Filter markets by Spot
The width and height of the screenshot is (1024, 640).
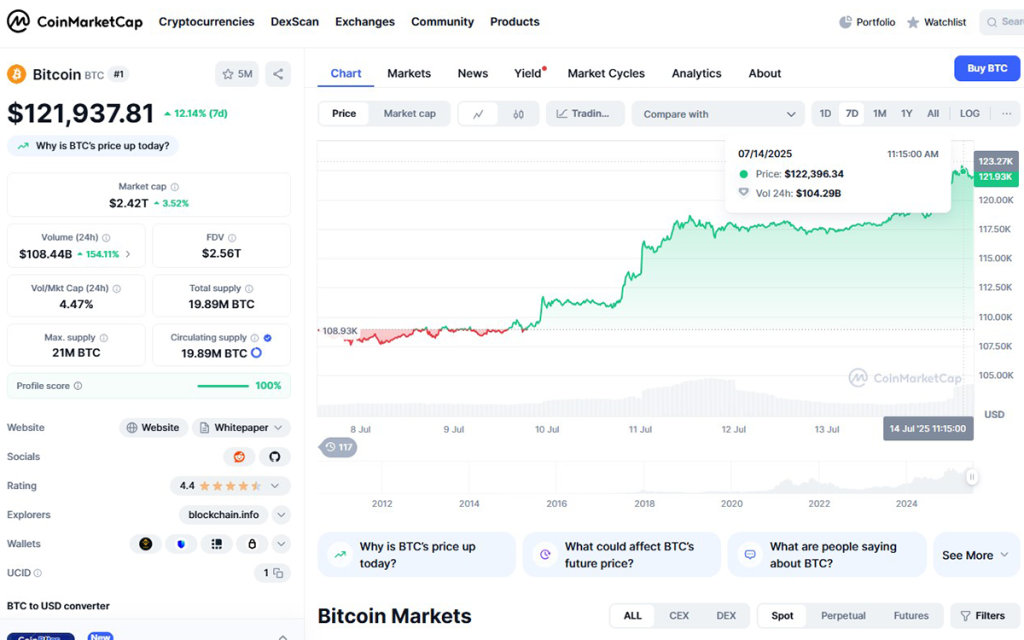[x=782, y=616]
